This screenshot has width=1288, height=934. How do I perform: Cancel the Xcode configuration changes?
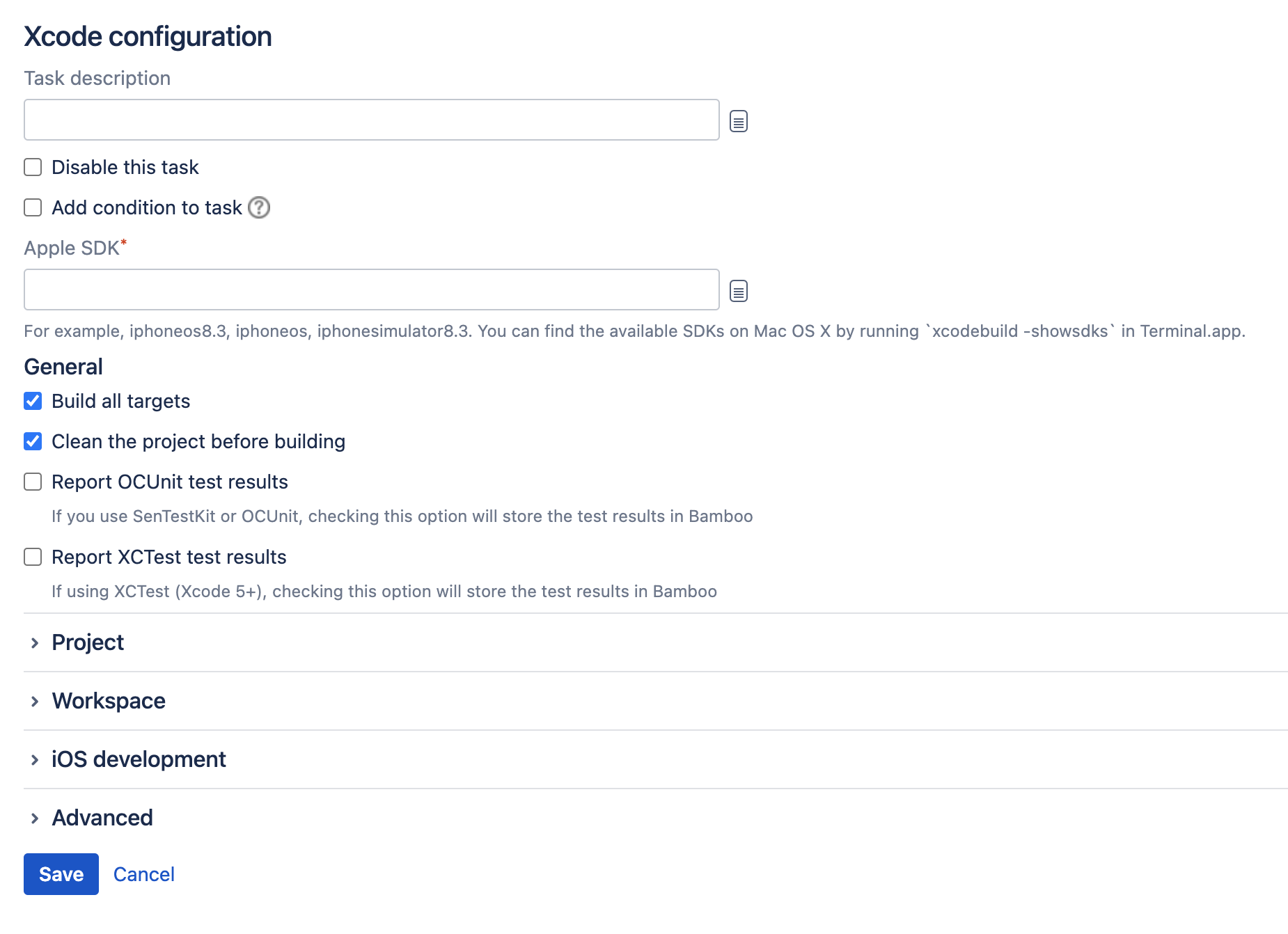click(x=143, y=873)
